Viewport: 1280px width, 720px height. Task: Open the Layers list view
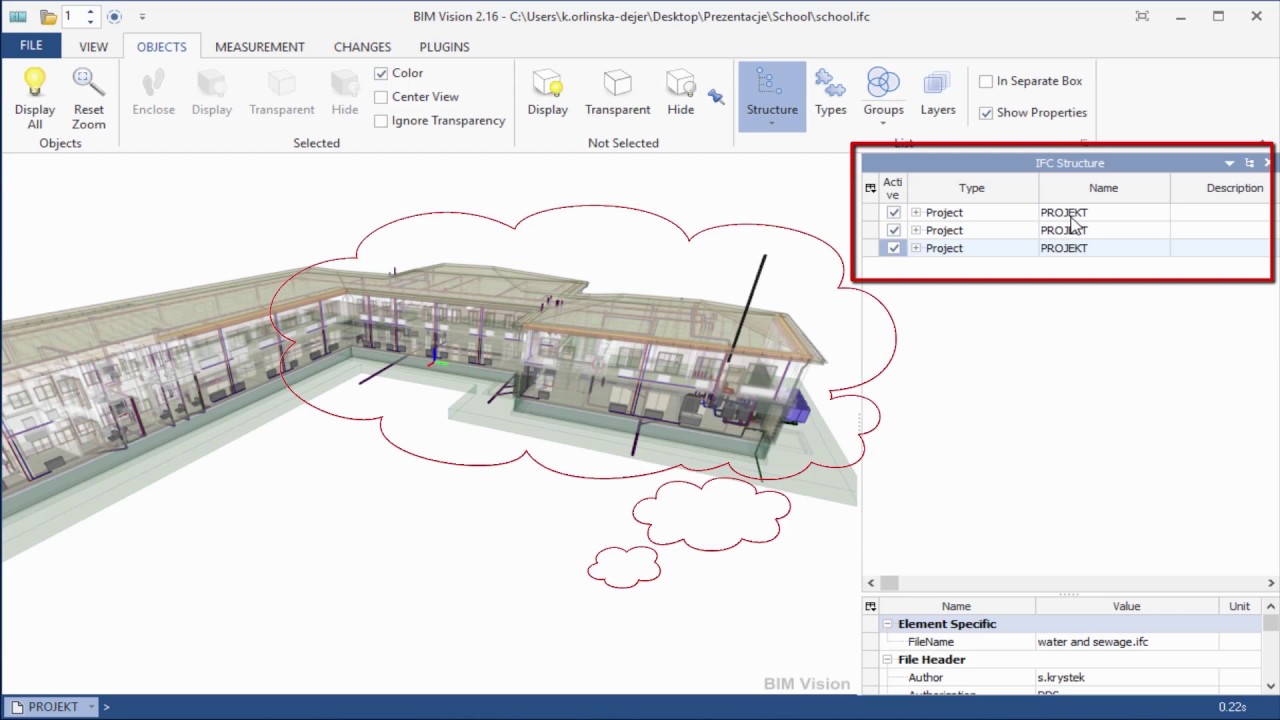(x=938, y=93)
